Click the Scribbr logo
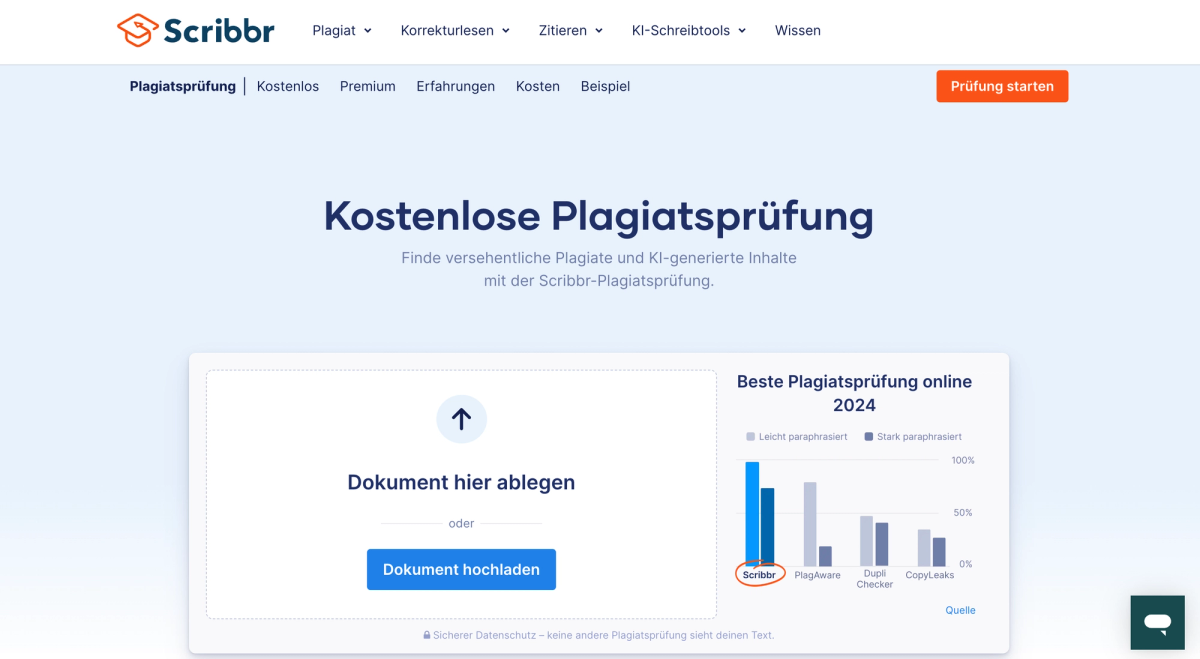 pyautogui.click(x=195, y=30)
